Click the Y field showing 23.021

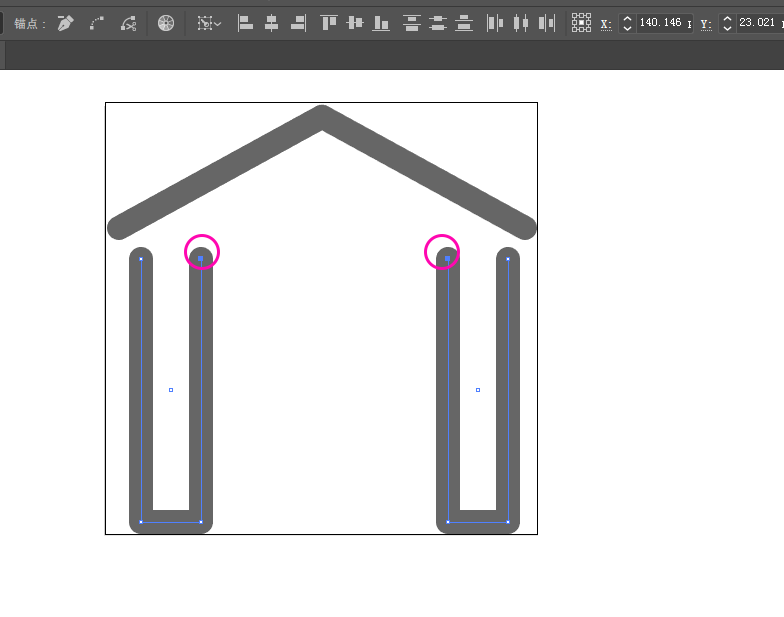tap(759, 23)
